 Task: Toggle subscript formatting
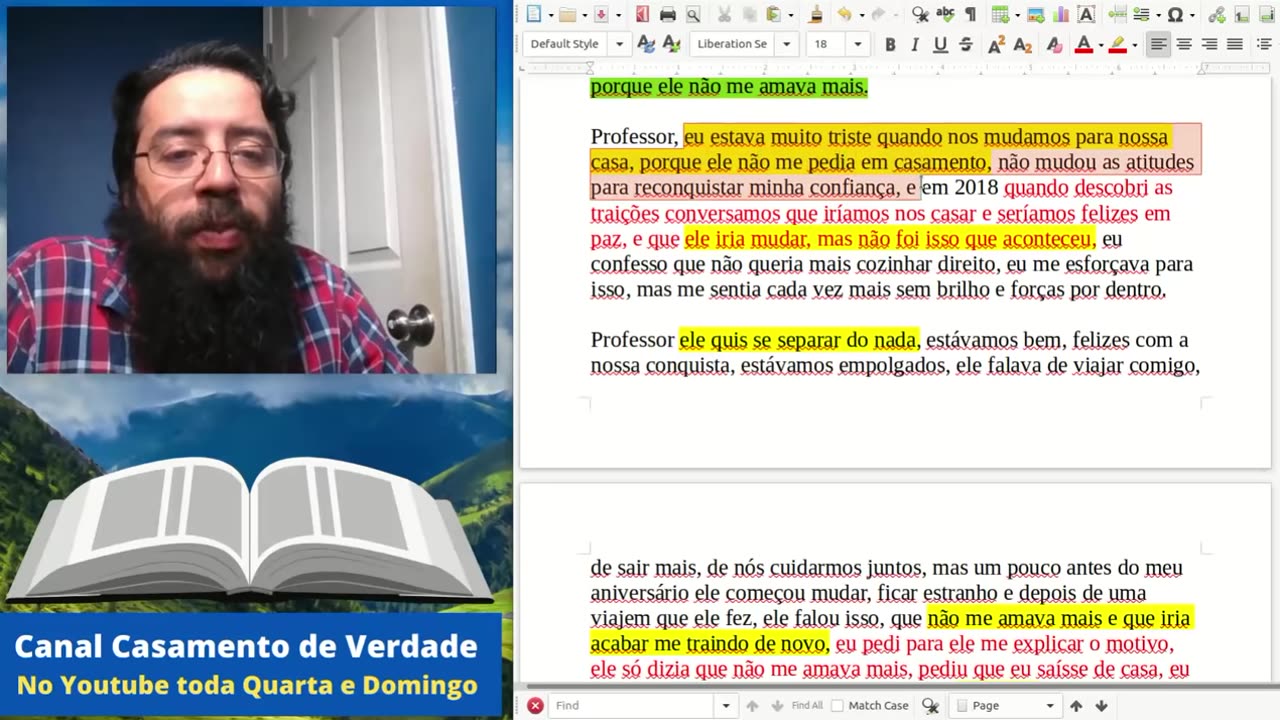coord(1022,44)
